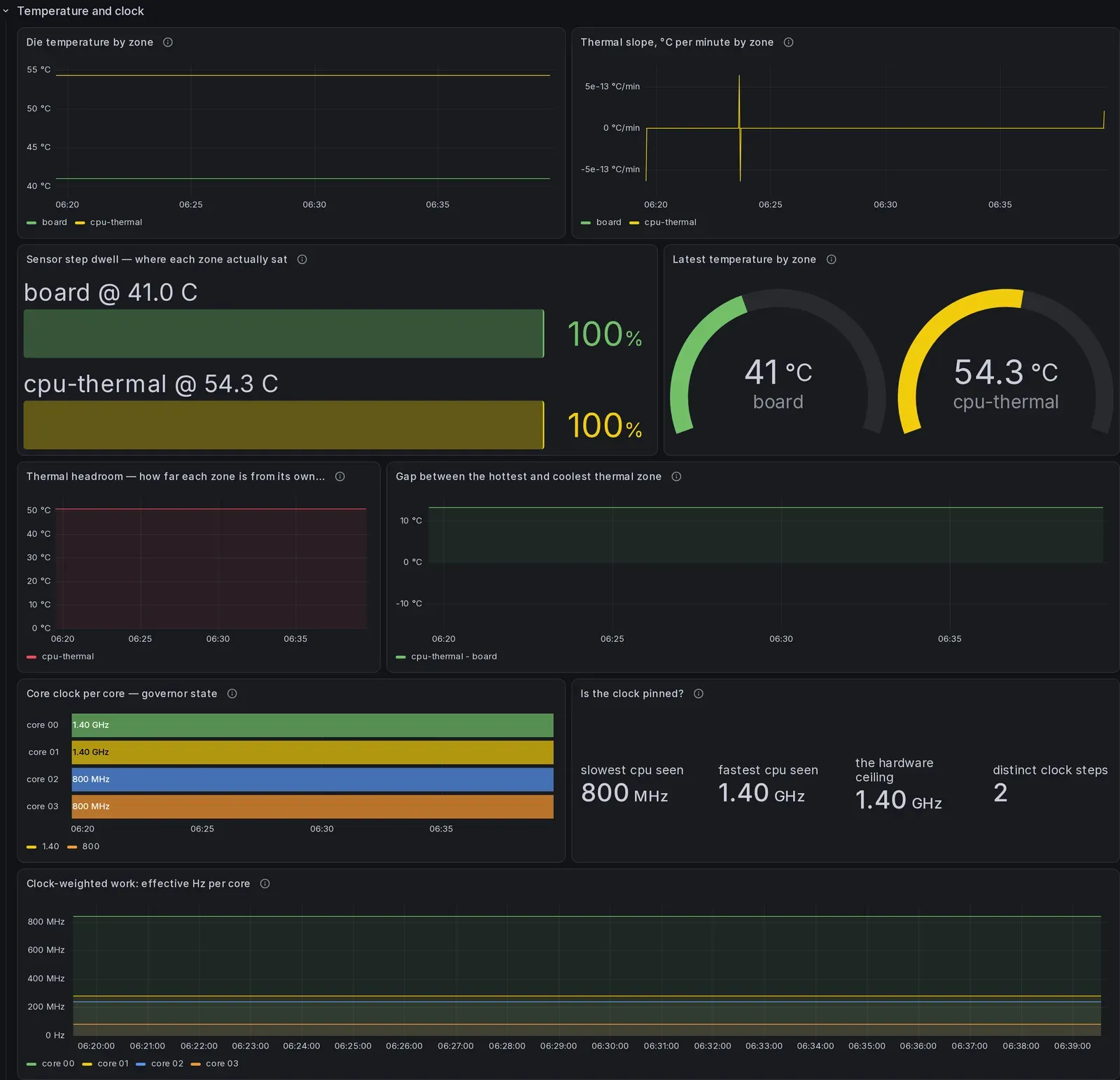Click the hardware ceiling 1.40 GHz value
The width and height of the screenshot is (1120, 1080).
click(x=899, y=800)
